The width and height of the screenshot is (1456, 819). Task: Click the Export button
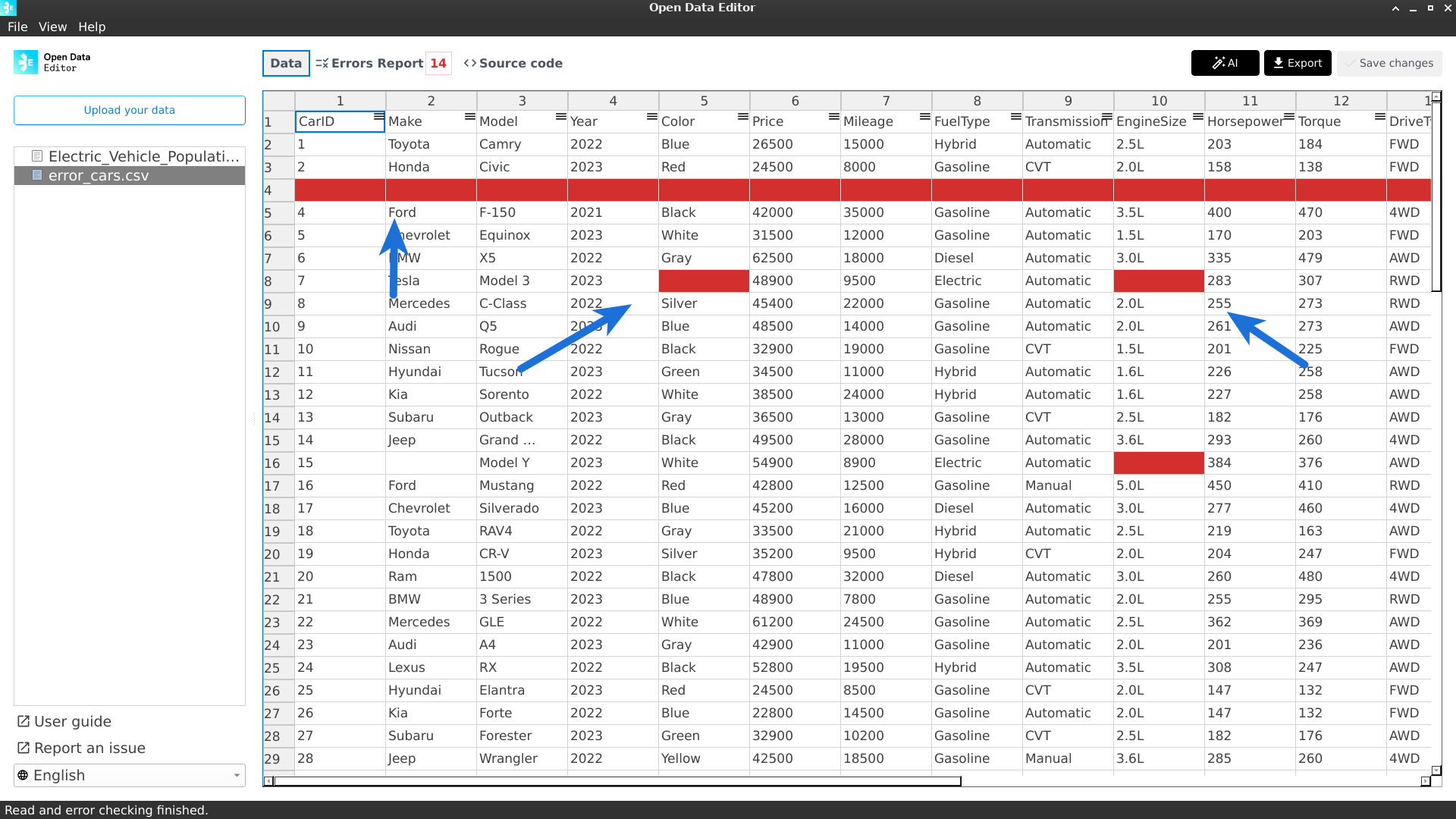click(1297, 63)
